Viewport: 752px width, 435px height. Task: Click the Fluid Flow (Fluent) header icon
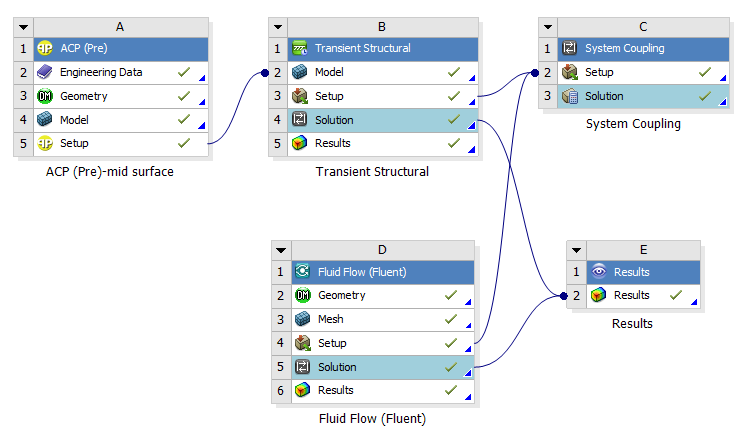click(x=302, y=271)
